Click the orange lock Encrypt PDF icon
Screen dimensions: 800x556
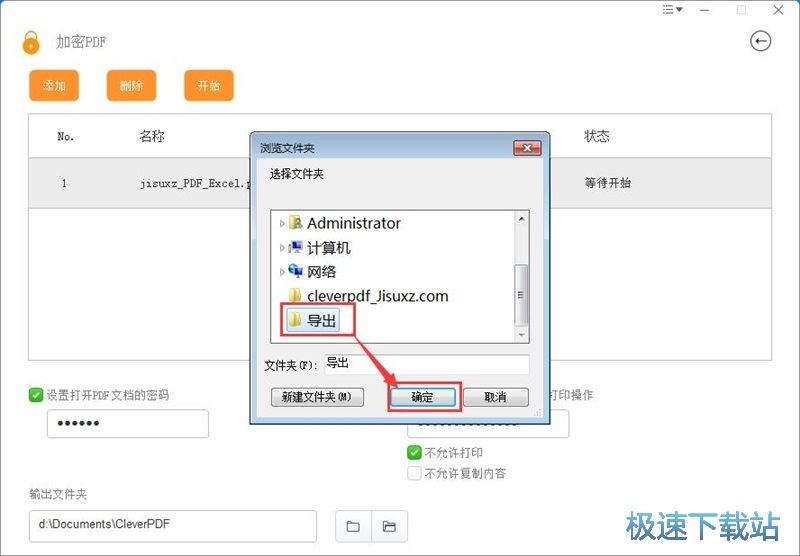31,42
